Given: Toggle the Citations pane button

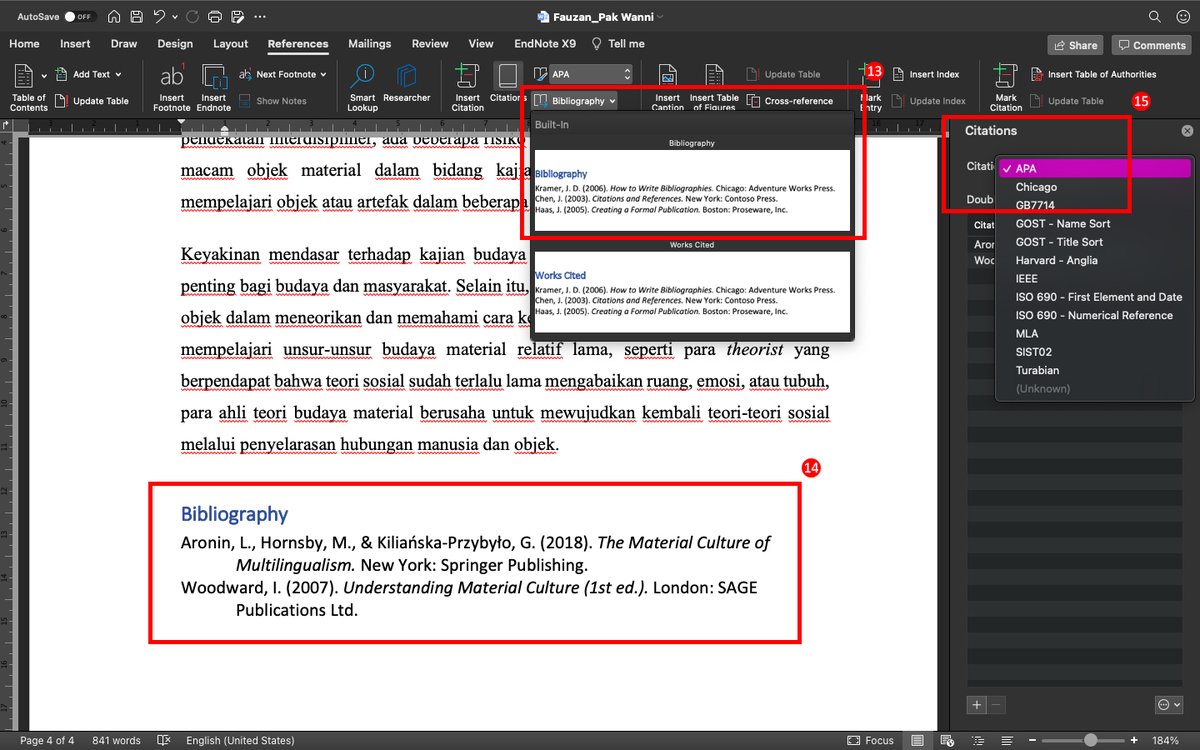Looking at the screenshot, I should click(507, 84).
